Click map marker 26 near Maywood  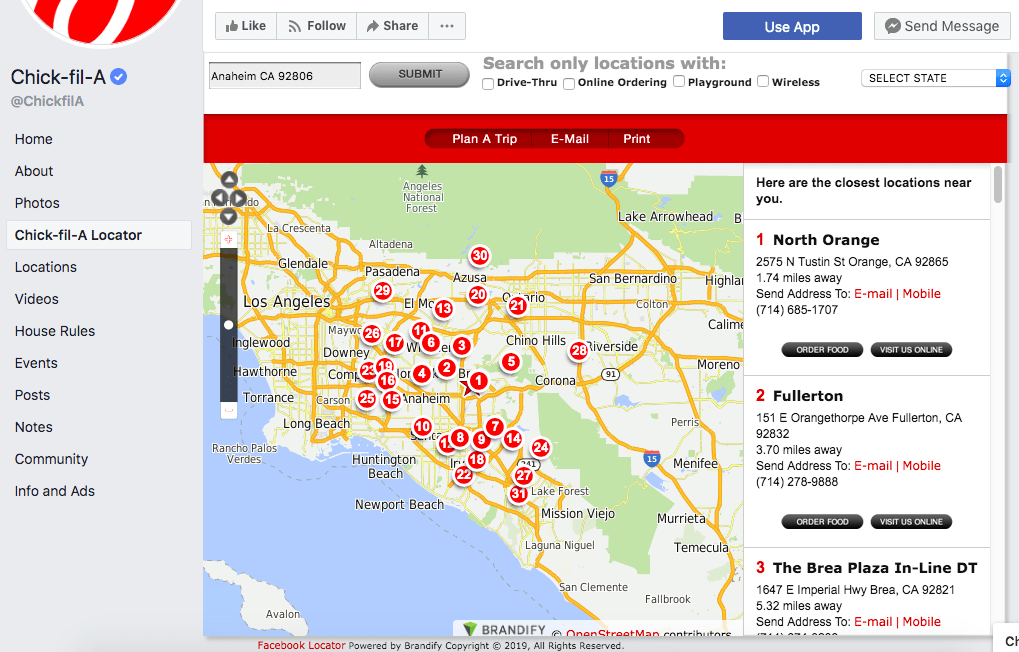(372, 334)
